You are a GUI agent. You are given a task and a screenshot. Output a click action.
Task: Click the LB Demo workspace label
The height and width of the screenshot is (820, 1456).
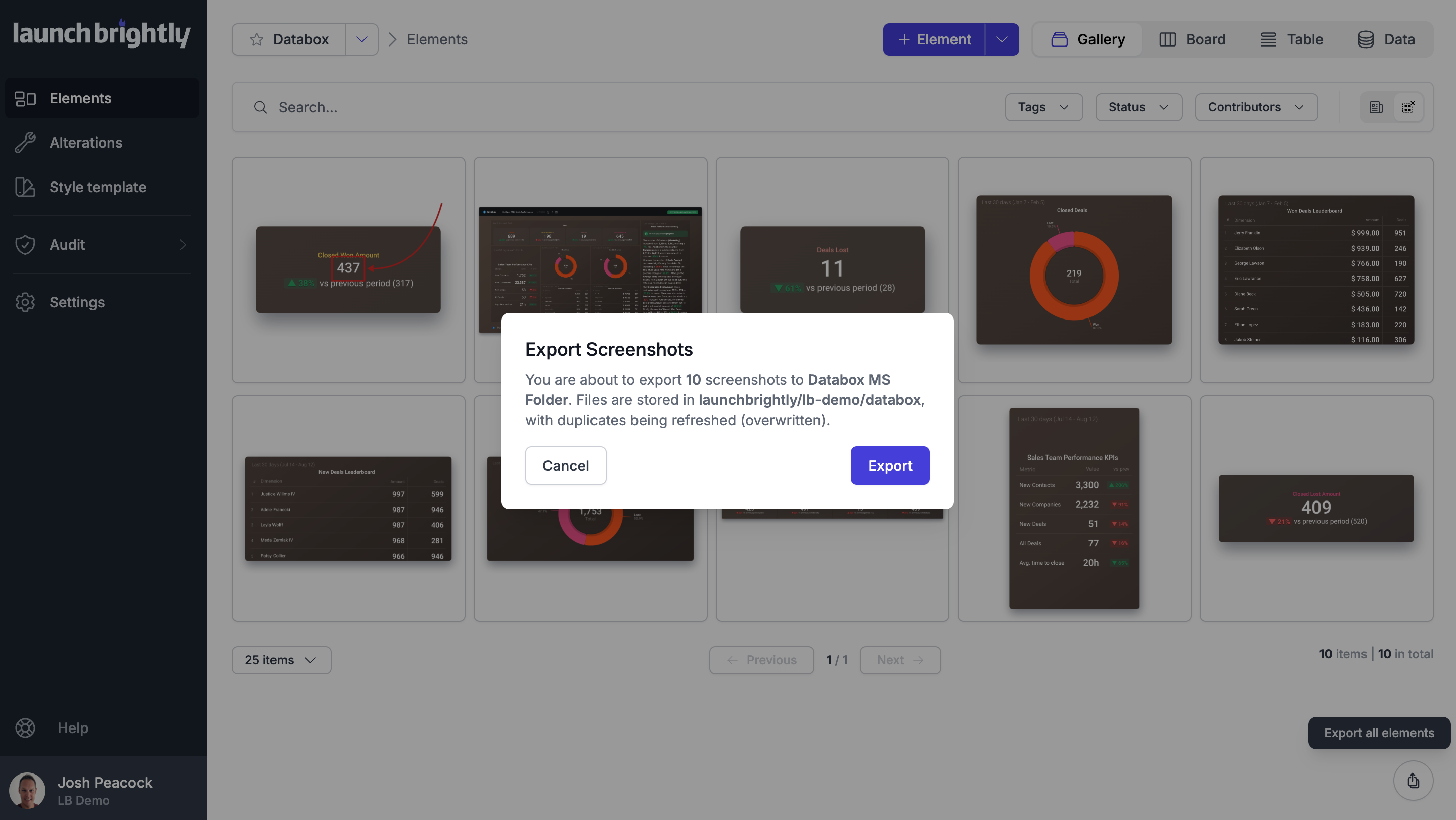[83, 800]
